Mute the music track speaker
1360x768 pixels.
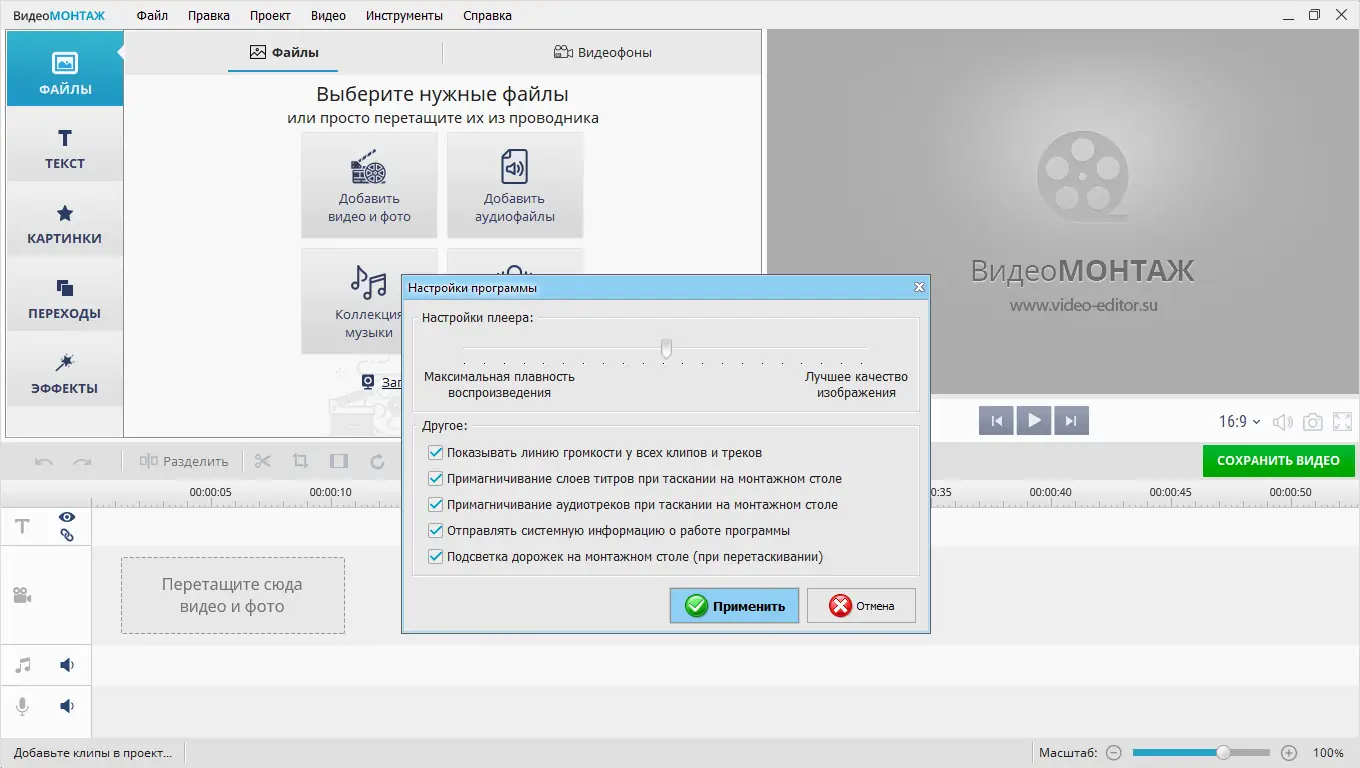pos(67,665)
